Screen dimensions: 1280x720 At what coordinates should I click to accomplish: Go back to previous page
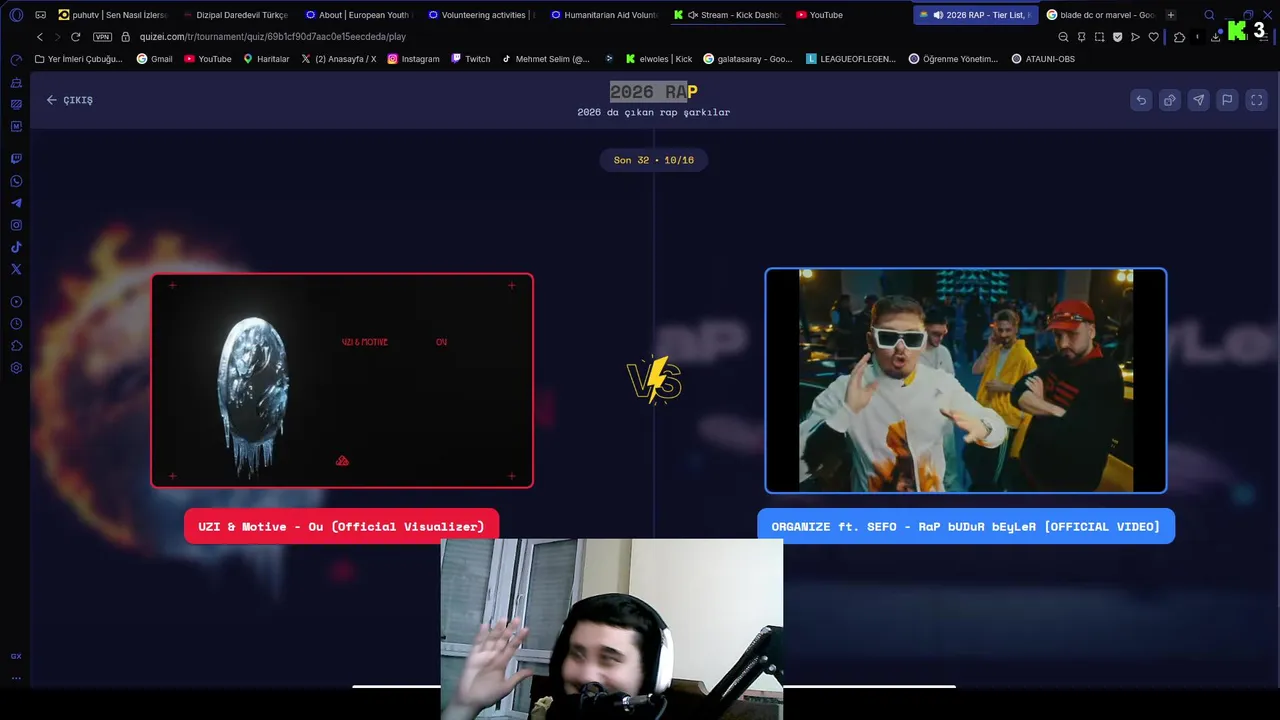[x=40, y=37]
